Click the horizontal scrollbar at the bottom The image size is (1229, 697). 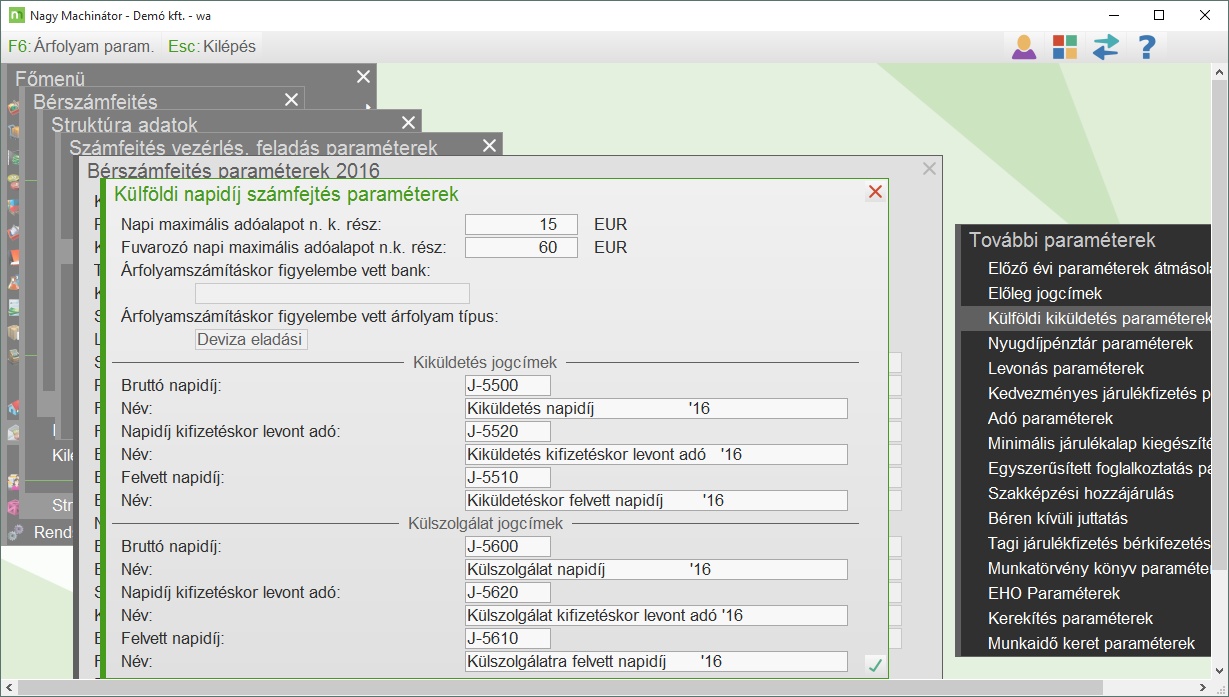coord(600,688)
